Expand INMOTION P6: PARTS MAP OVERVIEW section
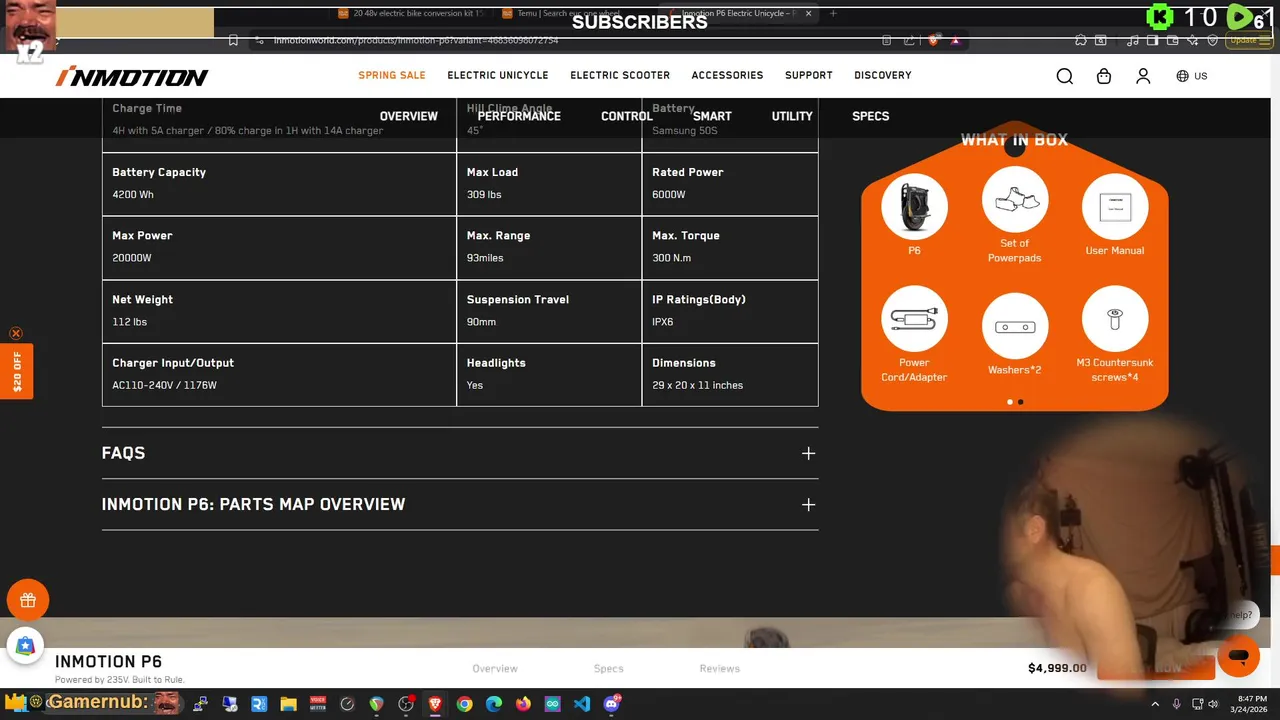 (x=460, y=504)
